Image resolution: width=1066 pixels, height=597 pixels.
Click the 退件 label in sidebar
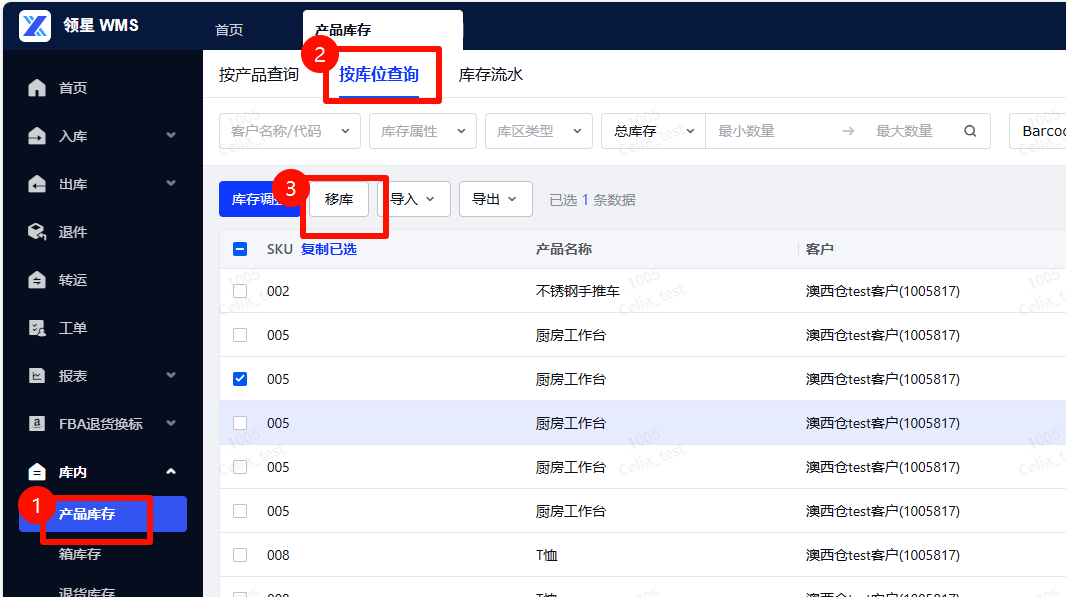click(73, 232)
